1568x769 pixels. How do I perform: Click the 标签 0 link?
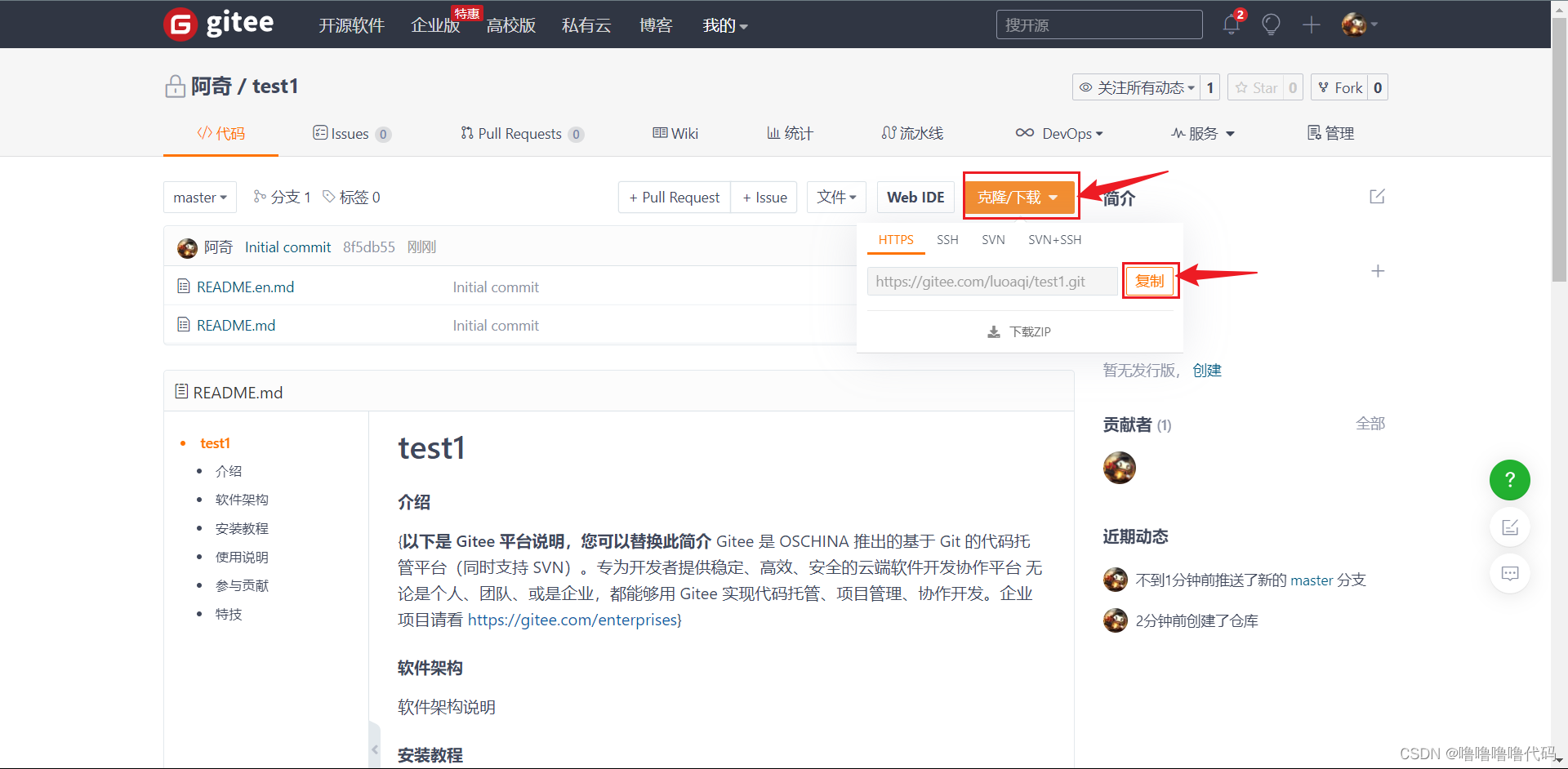coord(351,198)
